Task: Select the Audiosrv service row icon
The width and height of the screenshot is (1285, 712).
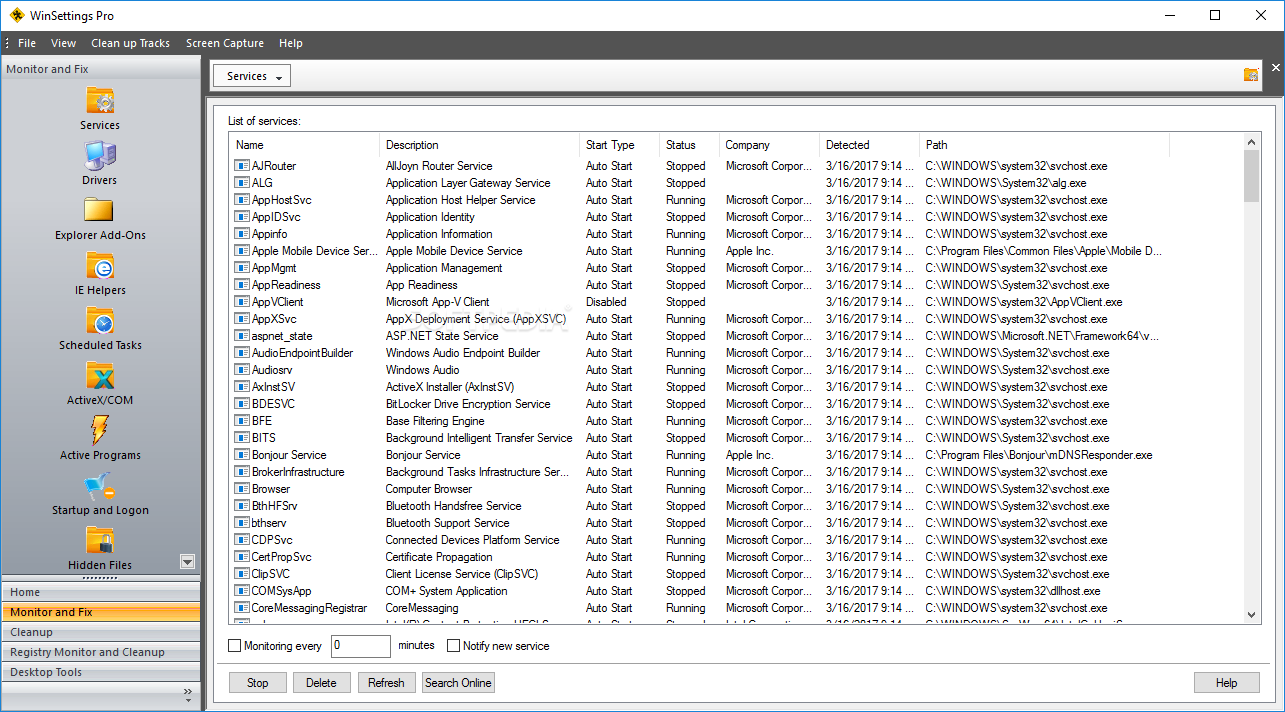Action: click(242, 370)
